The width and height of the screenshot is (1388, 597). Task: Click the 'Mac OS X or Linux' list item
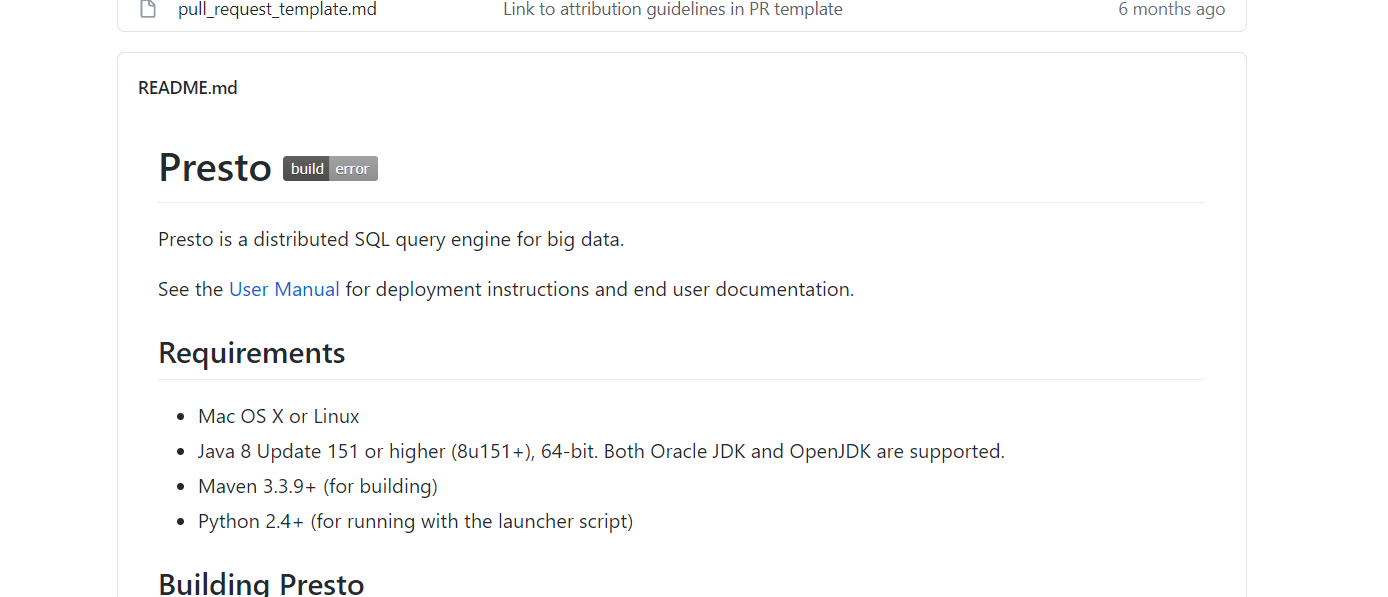pyautogui.click(x=279, y=416)
